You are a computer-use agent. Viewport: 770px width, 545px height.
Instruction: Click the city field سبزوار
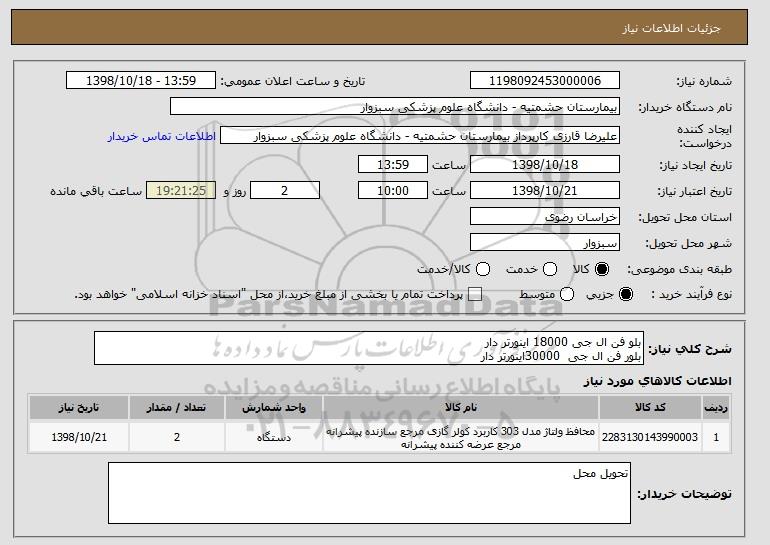click(x=545, y=243)
